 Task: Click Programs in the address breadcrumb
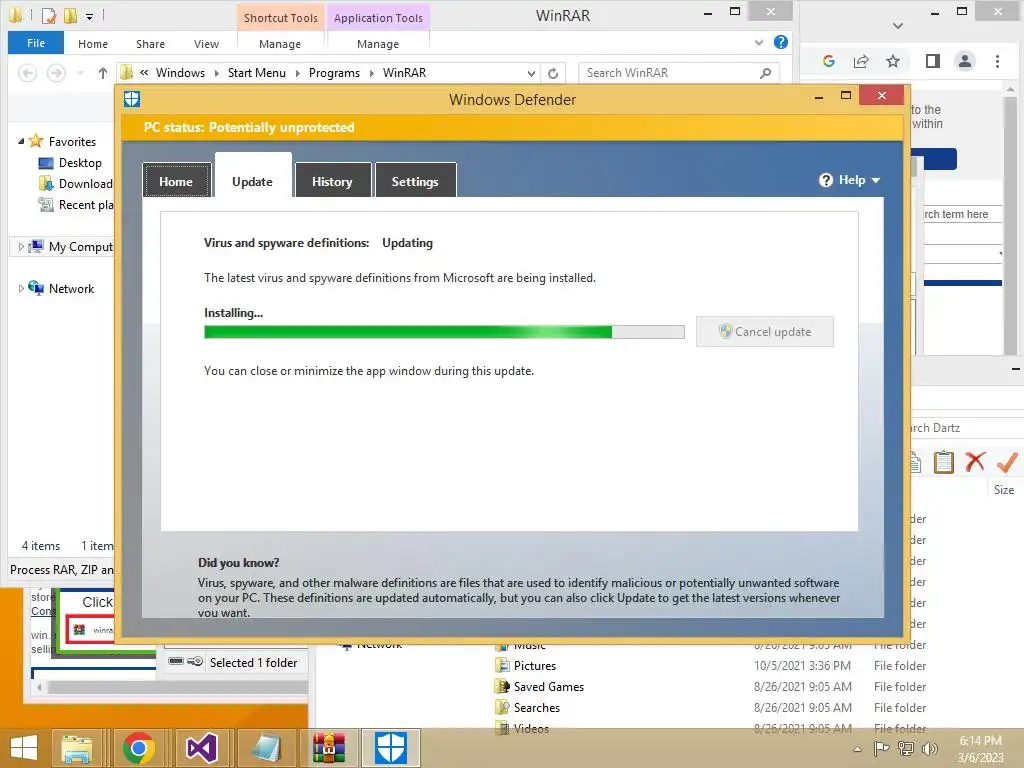point(334,72)
